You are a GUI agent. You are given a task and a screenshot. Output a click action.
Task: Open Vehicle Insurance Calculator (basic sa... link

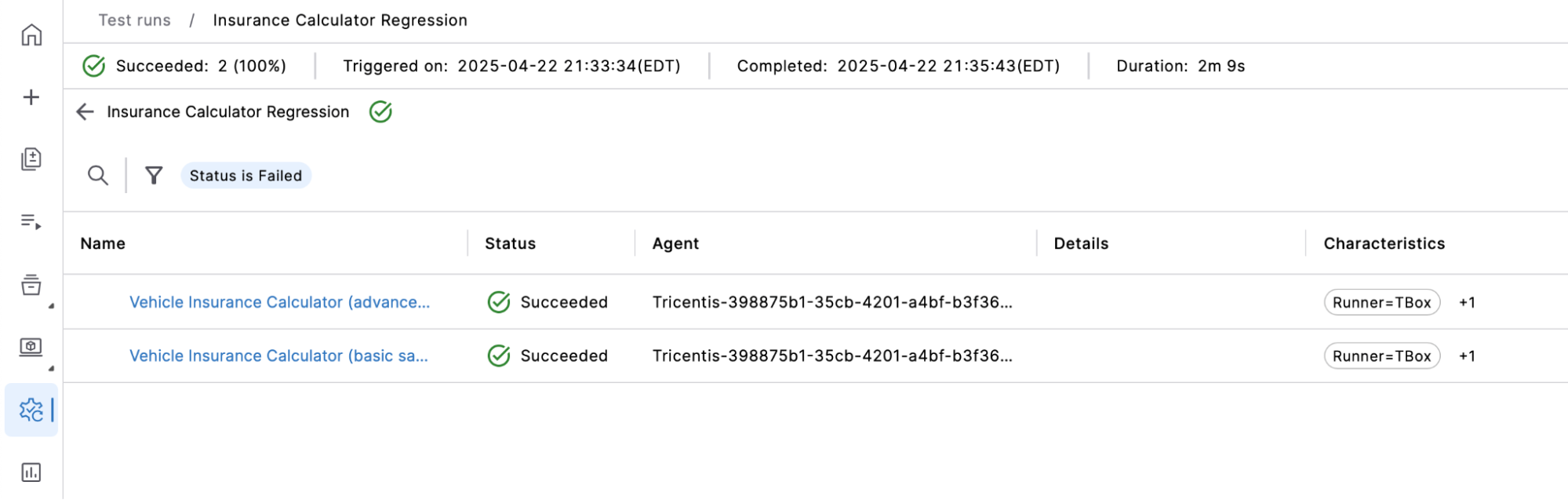tap(278, 356)
